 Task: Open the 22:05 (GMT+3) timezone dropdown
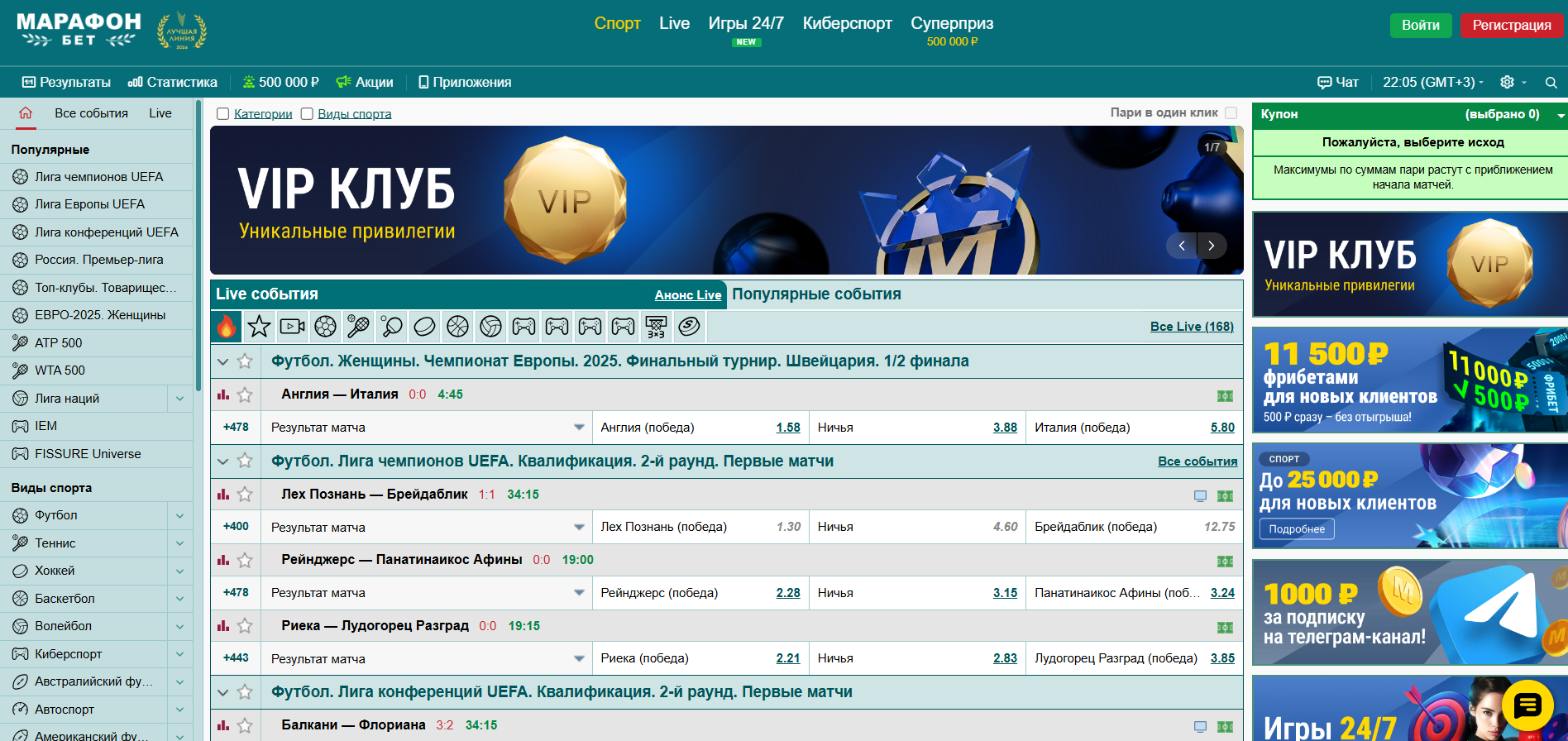[1432, 82]
